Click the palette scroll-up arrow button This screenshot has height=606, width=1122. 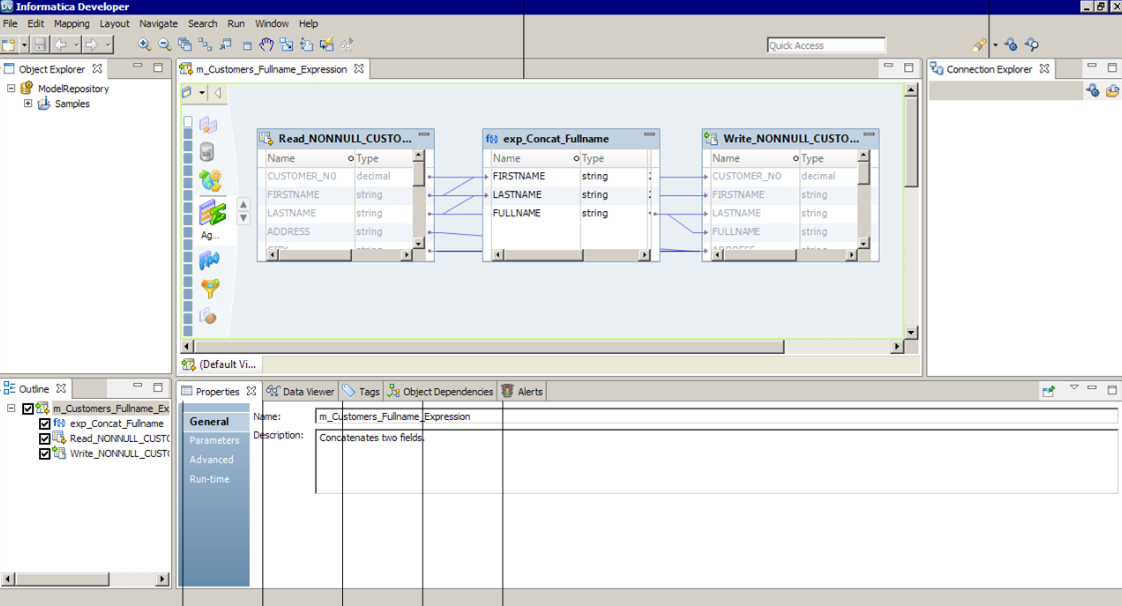click(x=243, y=204)
